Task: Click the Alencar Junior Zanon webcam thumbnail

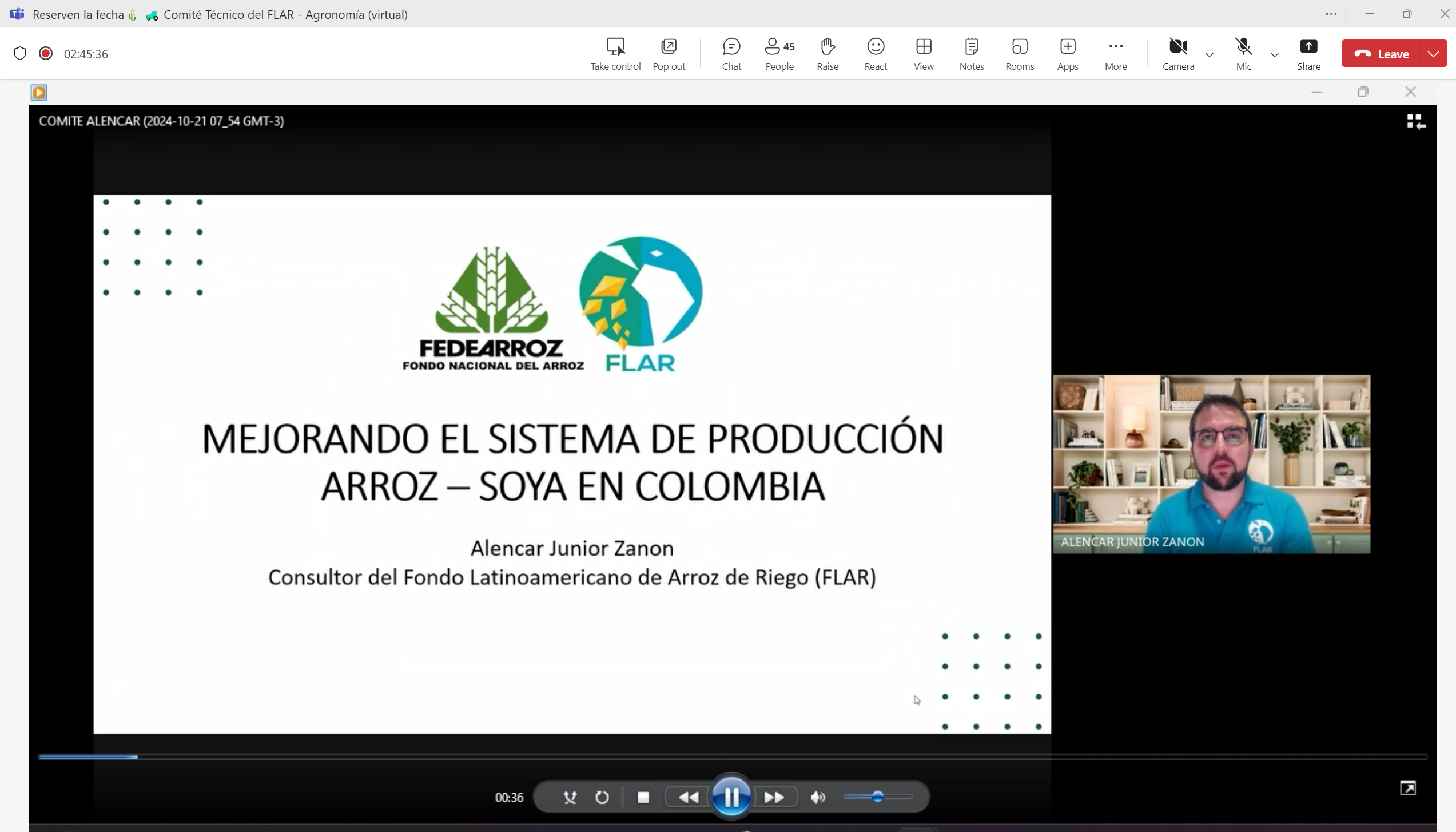Action: (1211, 464)
